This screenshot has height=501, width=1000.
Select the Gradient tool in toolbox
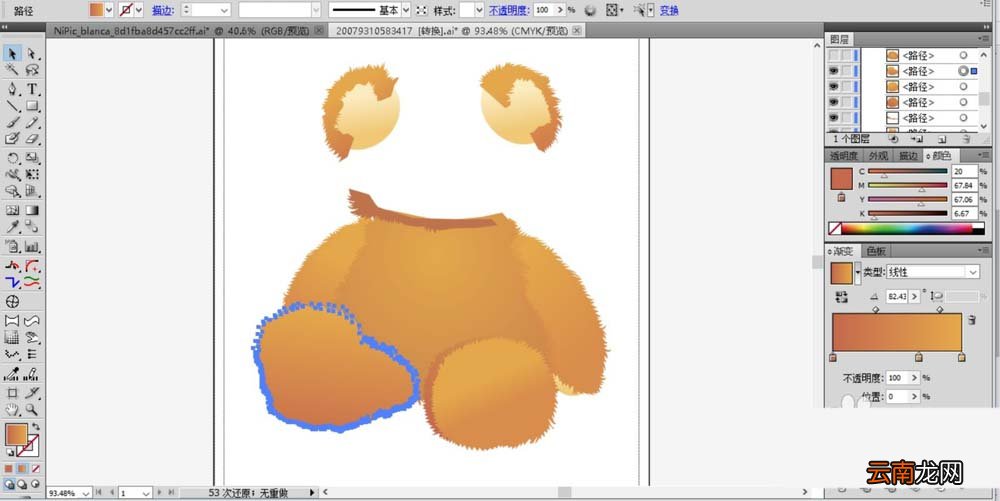tap(32, 210)
